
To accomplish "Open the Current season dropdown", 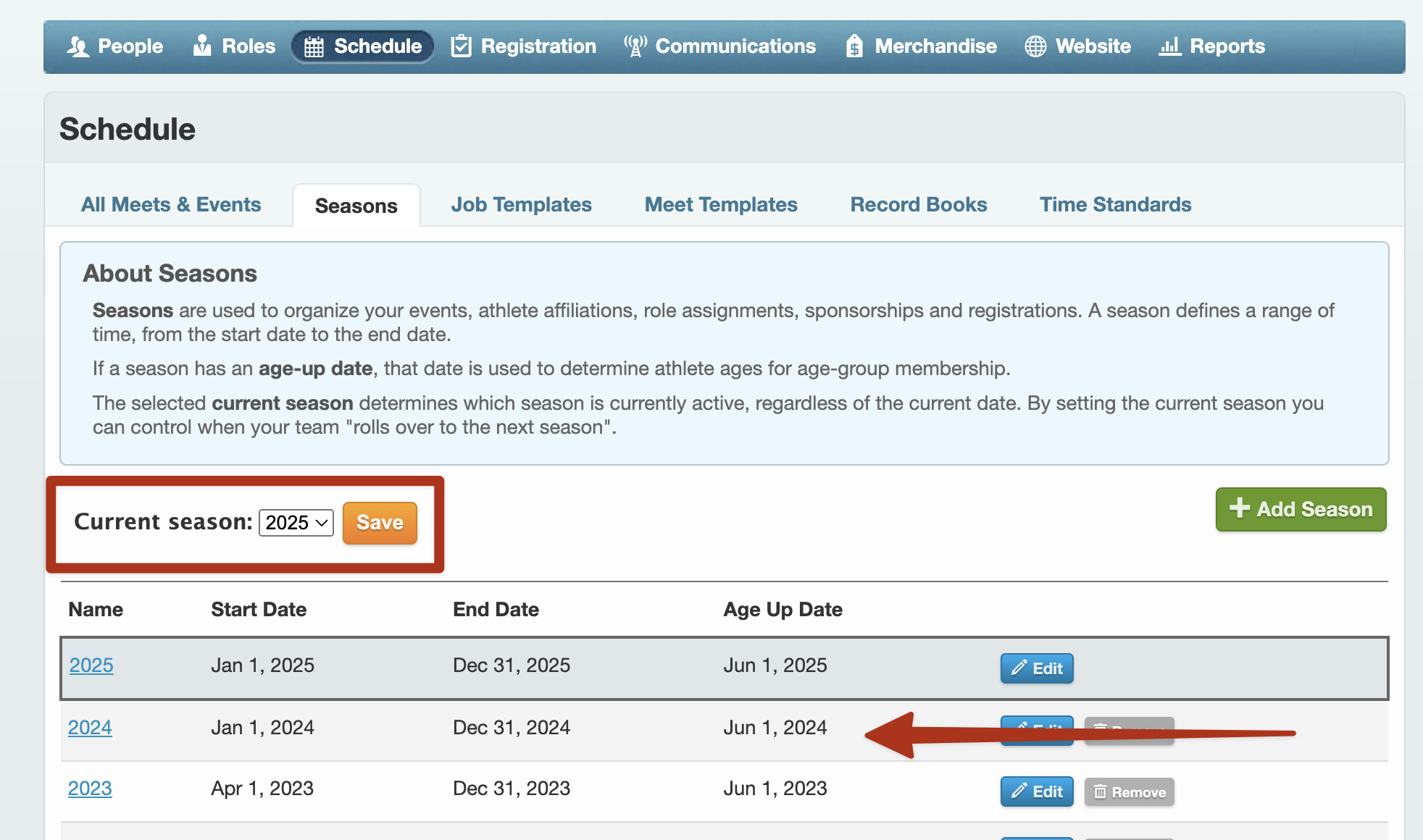I will (296, 523).
